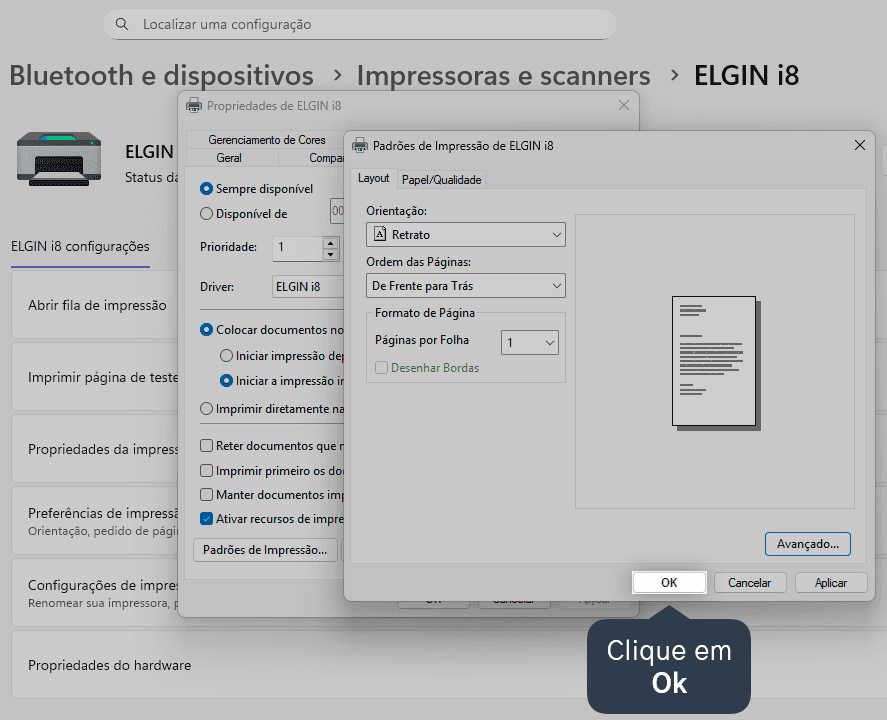Close the Padrões de Impressão dialog
Image resolution: width=887 pixels, height=720 pixels.
pyautogui.click(x=859, y=145)
